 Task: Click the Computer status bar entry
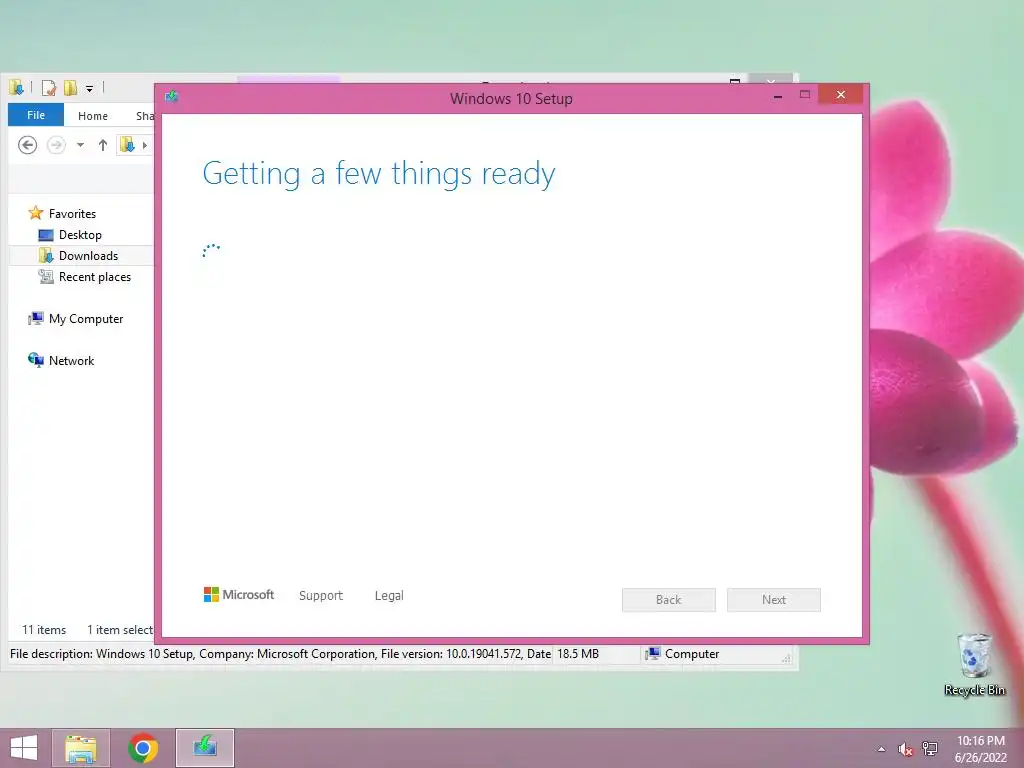coord(682,654)
